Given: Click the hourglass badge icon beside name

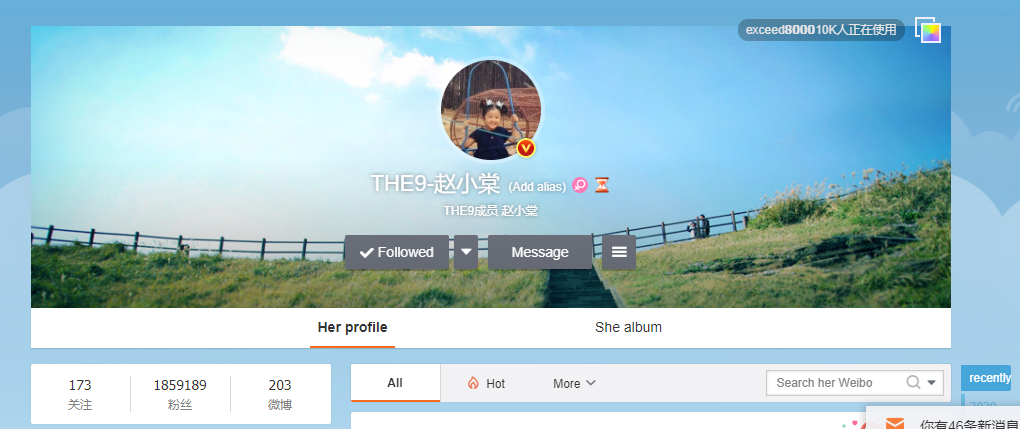Looking at the screenshot, I should click(x=602, y=186).
